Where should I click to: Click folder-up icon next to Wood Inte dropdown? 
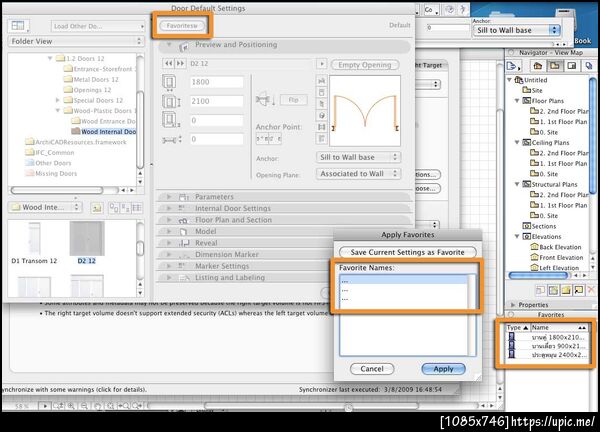pos(96,208)
